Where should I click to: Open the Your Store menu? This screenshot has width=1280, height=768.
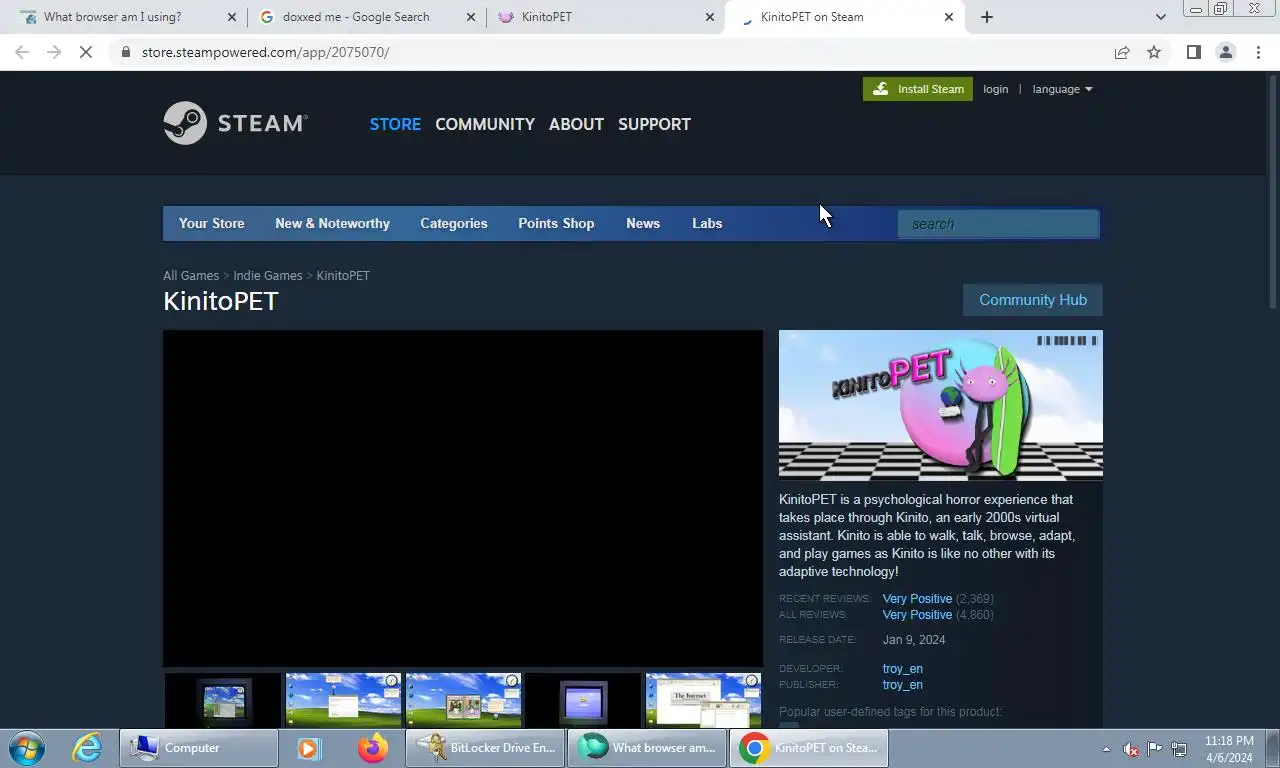211,223
